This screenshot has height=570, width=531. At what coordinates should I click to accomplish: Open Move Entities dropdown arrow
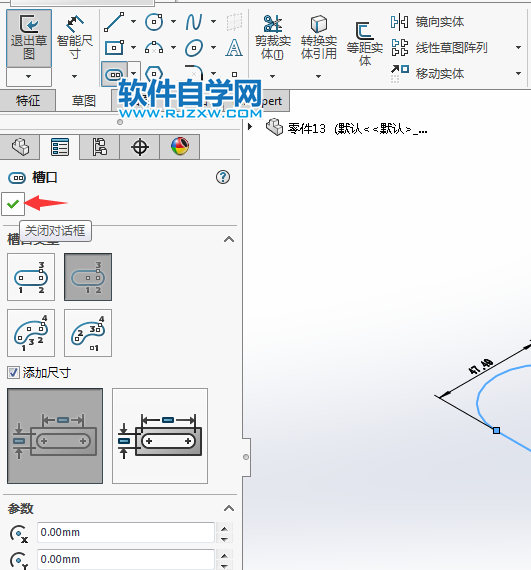pos(518,73)
